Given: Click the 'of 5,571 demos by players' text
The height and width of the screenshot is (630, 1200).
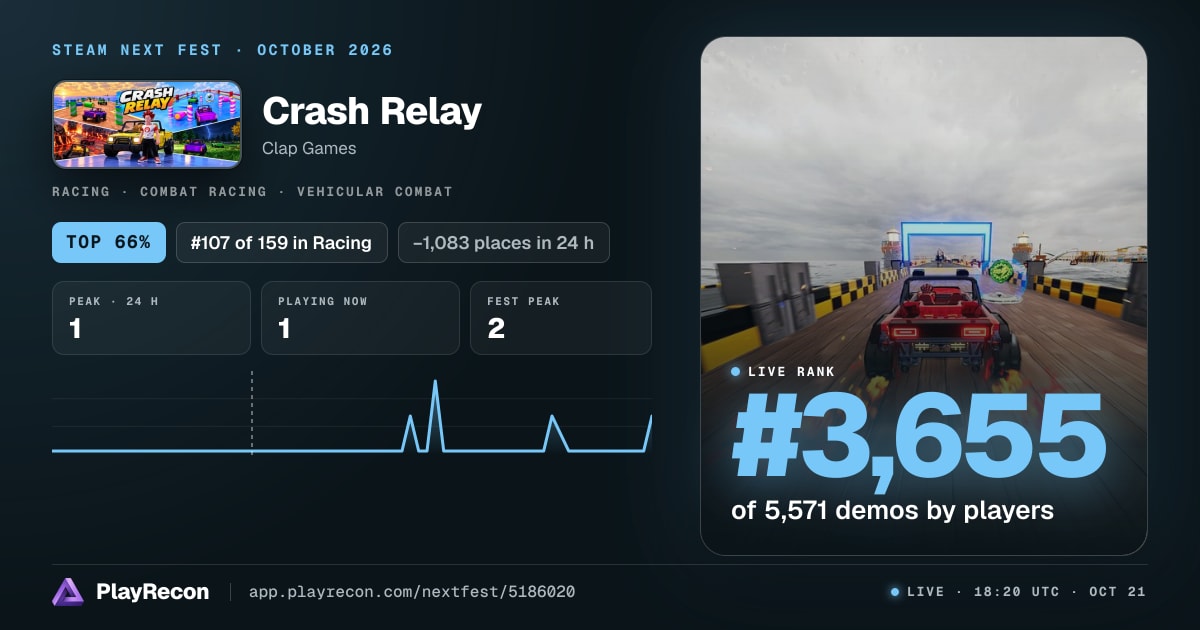Looking at the screenshot, I should [x=893, y=510].
